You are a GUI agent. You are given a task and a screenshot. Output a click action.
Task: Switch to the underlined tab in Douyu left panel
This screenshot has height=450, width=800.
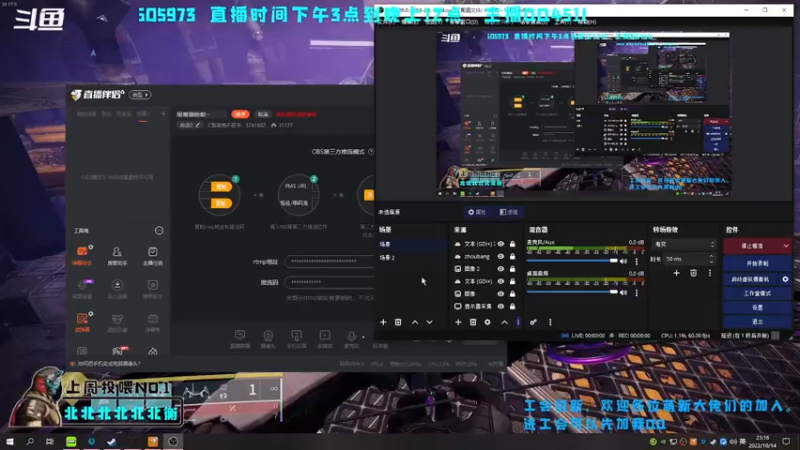[x=143, y=114]
